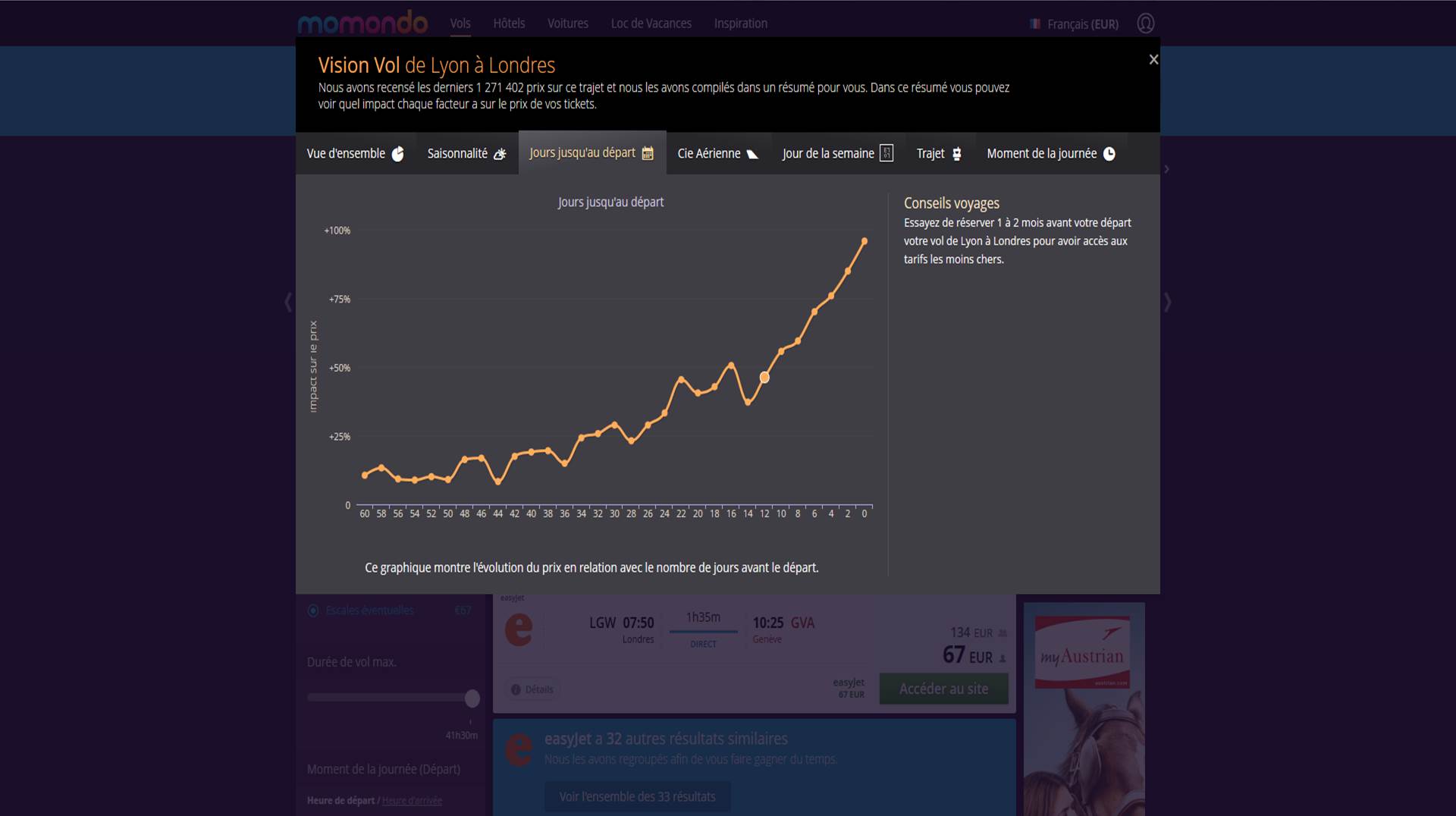Click the sun-cloud Saisonnalité icon
The height and width of the screenshot is (816, 1456).
[x=500, y=154]
